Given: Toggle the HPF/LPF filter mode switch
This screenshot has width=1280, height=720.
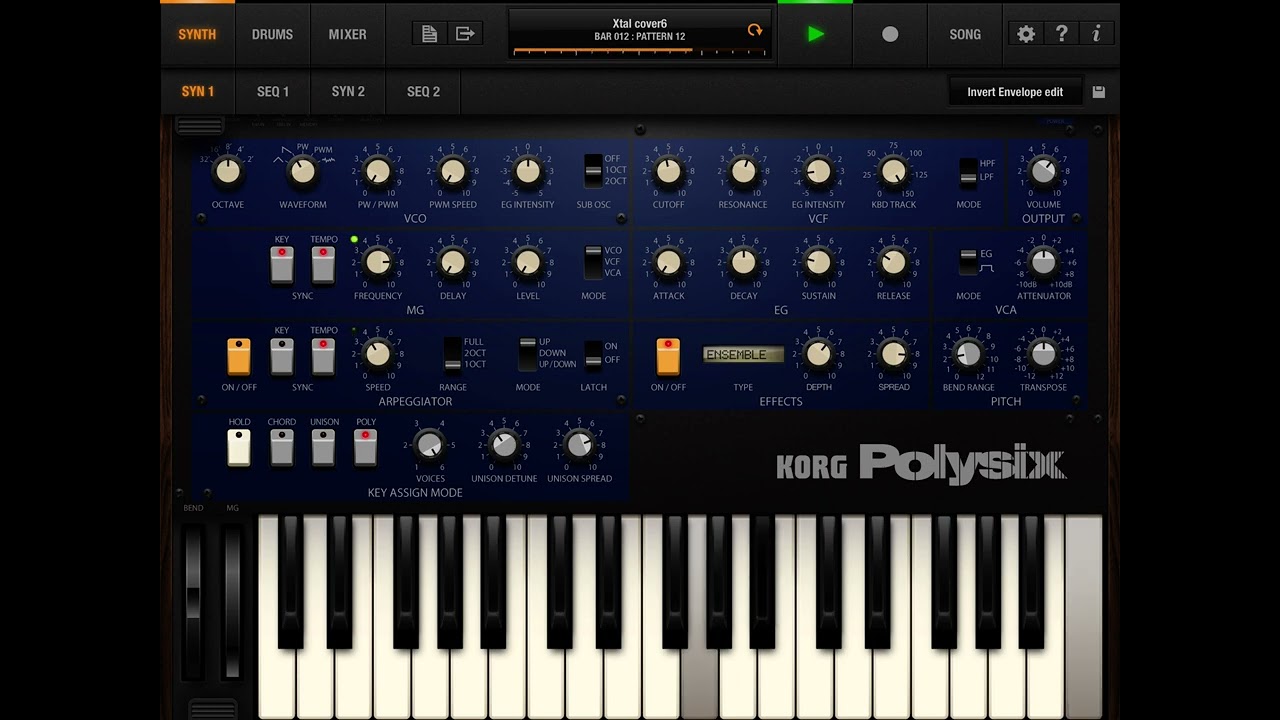Looking at the screenshot, I should 968,171.
